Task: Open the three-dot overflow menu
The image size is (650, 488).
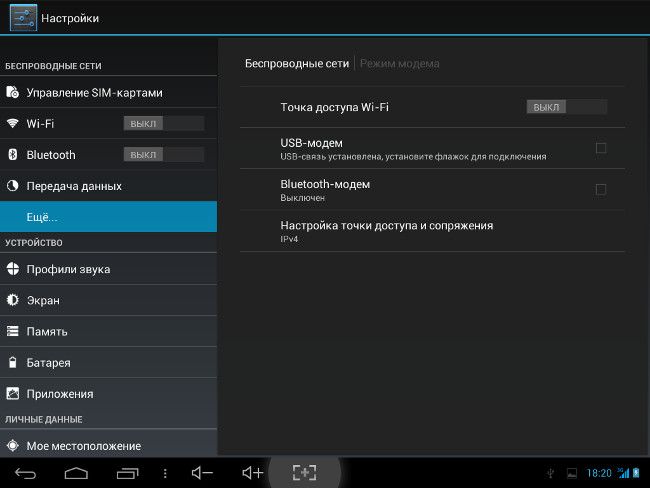Action: coord(165,473)
